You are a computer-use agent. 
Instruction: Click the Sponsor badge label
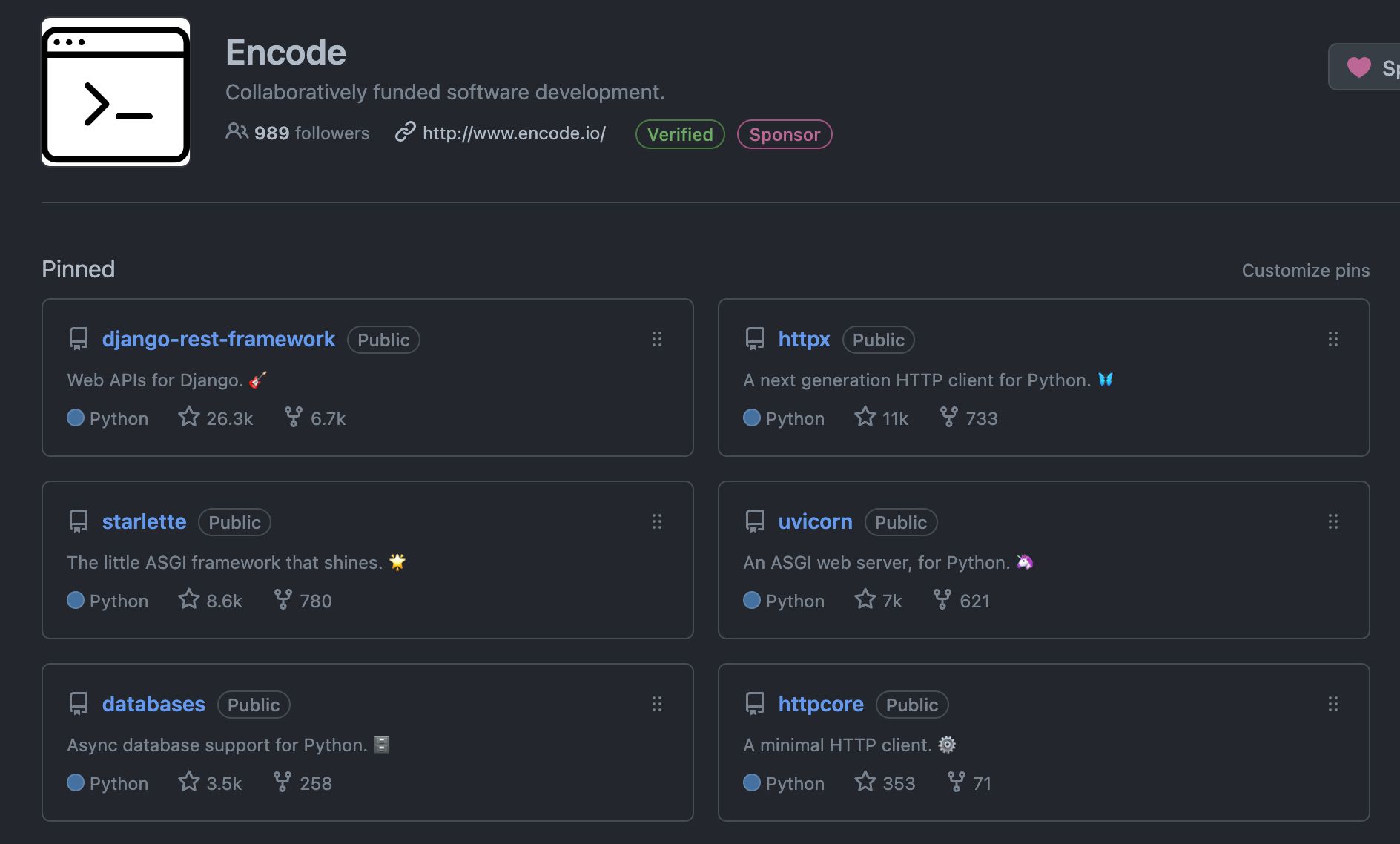(x=785, y=134)
